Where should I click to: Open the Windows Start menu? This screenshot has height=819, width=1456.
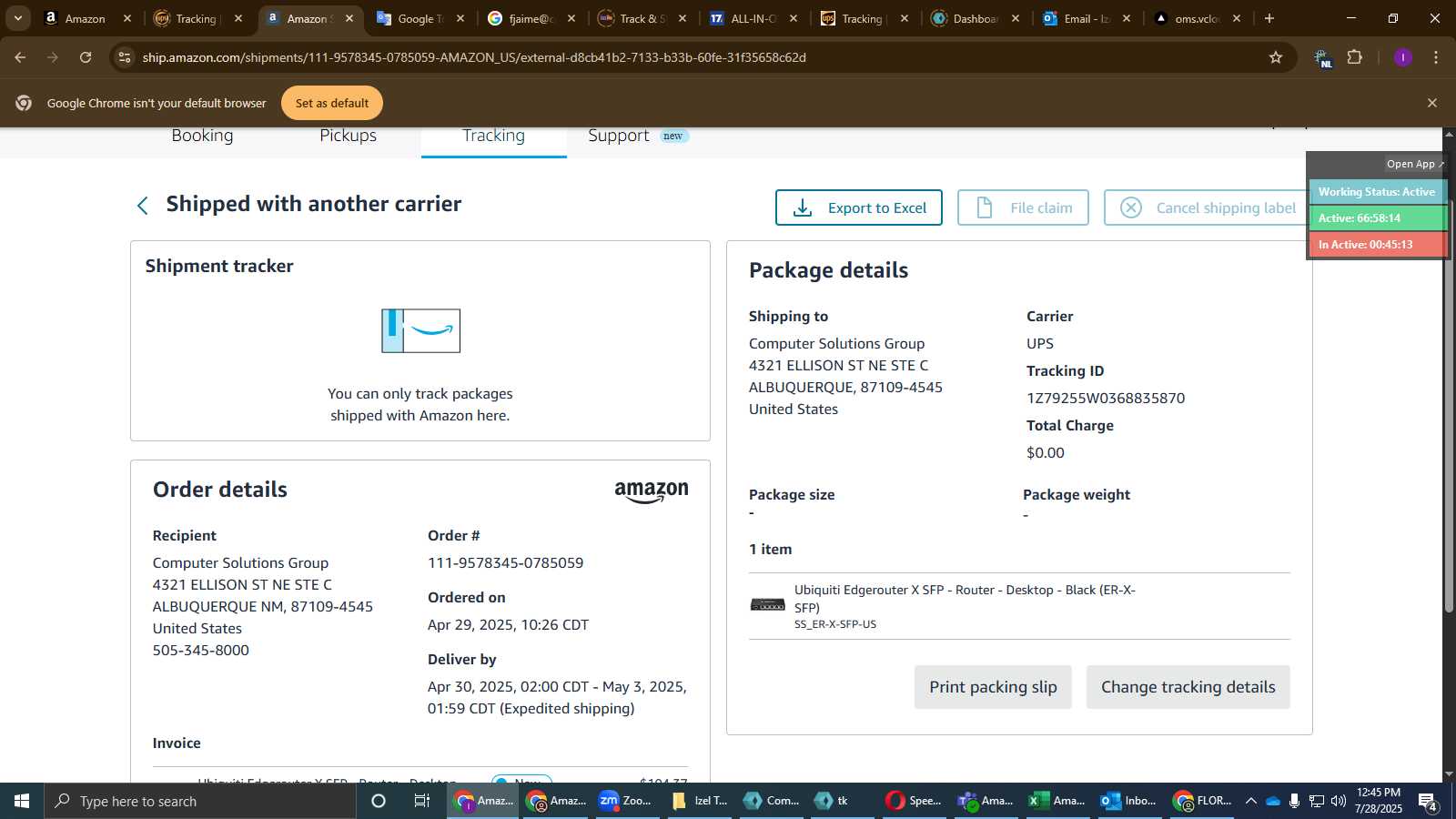point(22,801)
